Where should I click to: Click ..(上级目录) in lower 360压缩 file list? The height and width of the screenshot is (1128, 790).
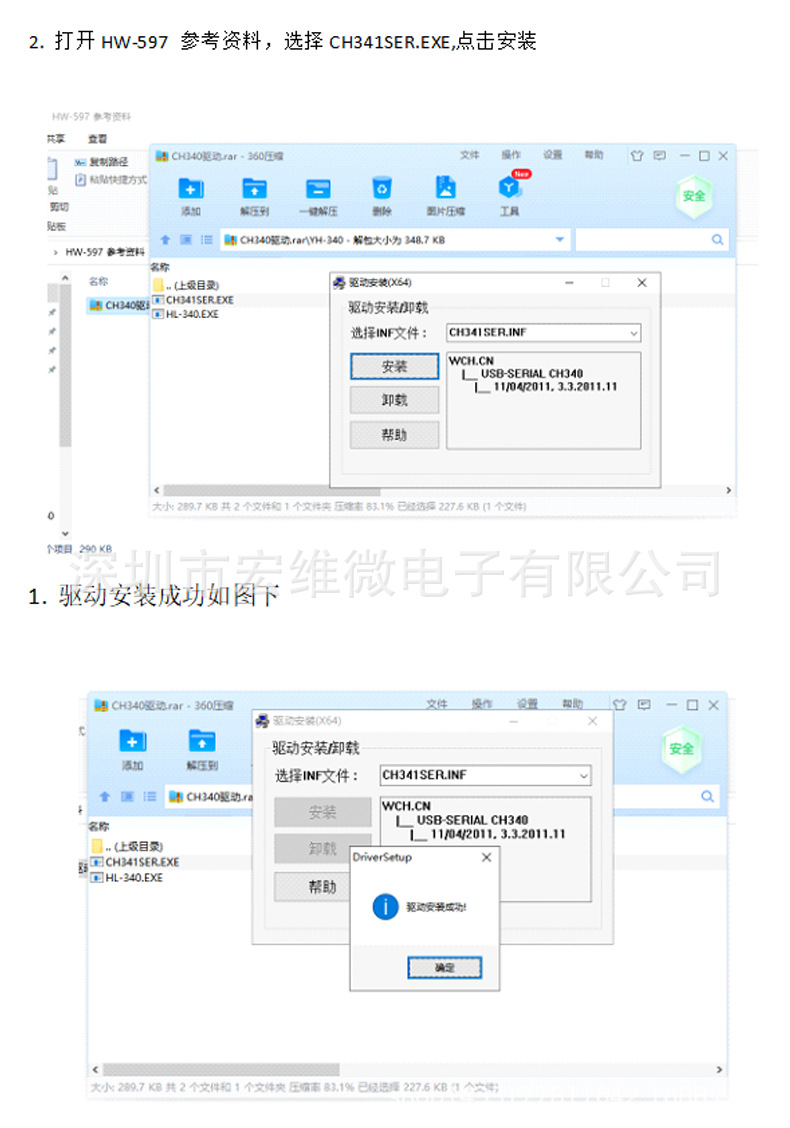(127, 846)
